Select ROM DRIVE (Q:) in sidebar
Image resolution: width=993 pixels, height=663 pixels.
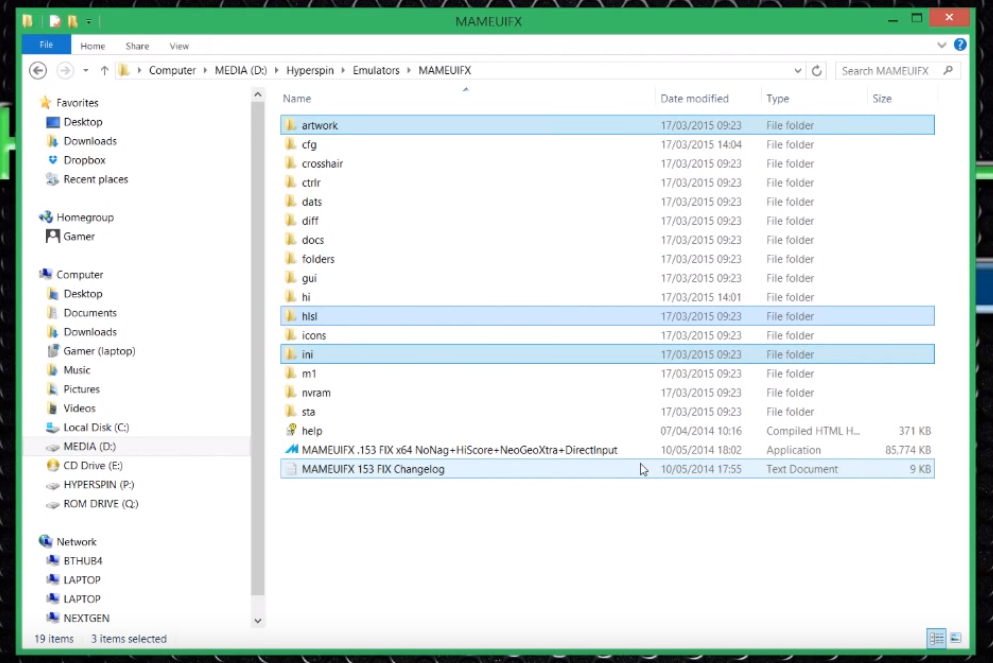point(100,504)
